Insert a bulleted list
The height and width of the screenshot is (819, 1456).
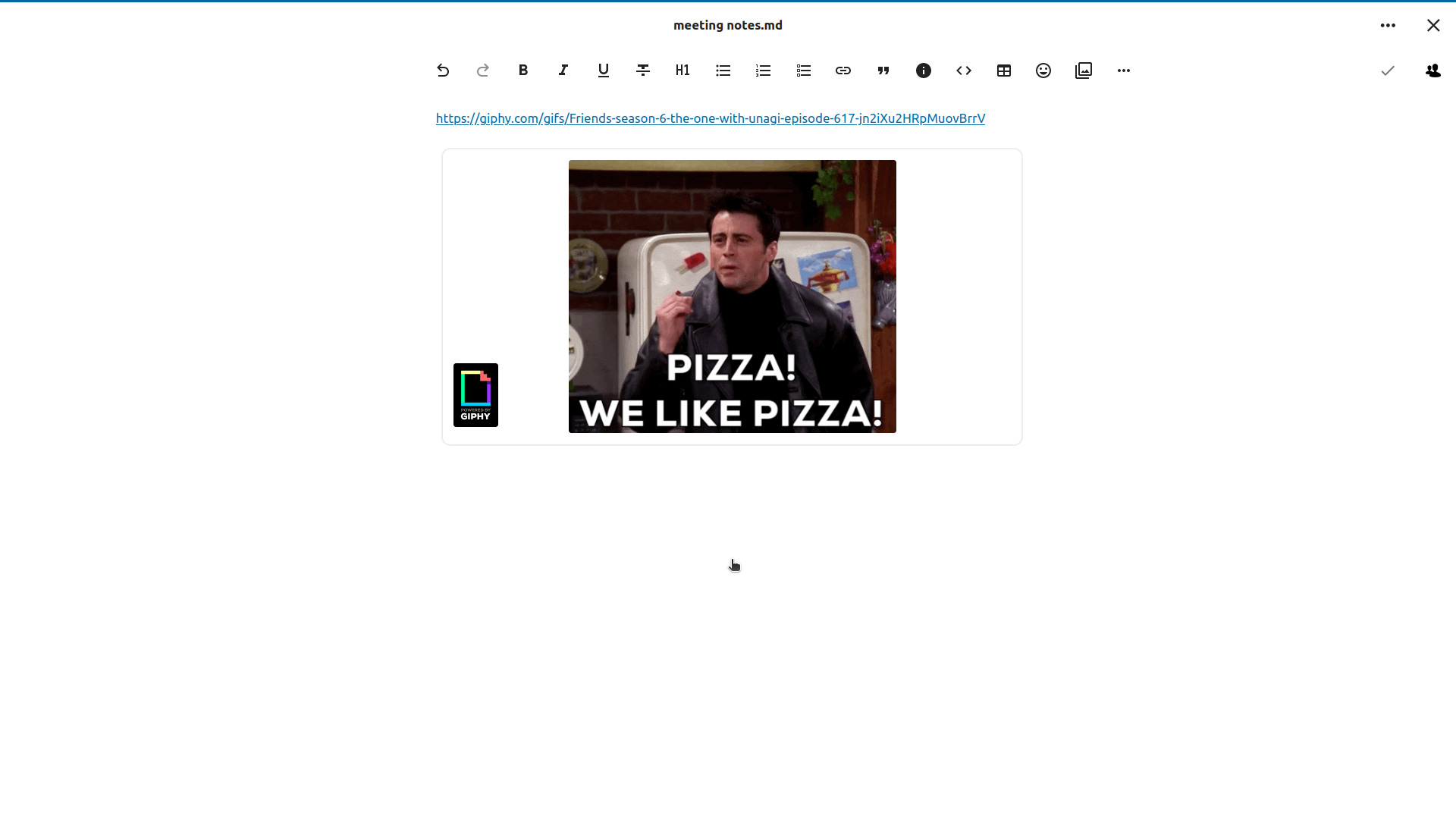click(x=723, y=71)
